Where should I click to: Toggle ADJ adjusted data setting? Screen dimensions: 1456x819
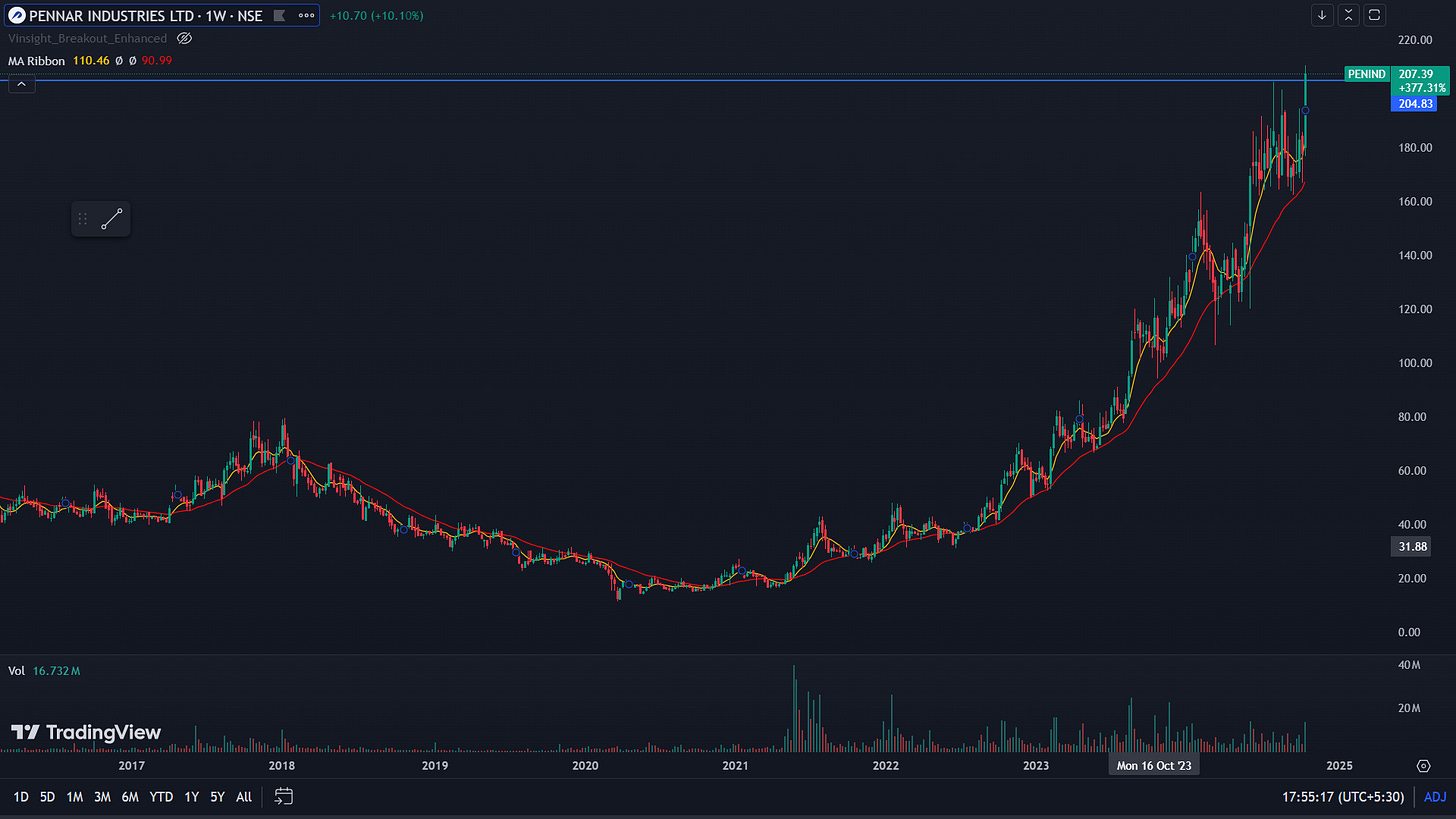[x=1434, y=797]
